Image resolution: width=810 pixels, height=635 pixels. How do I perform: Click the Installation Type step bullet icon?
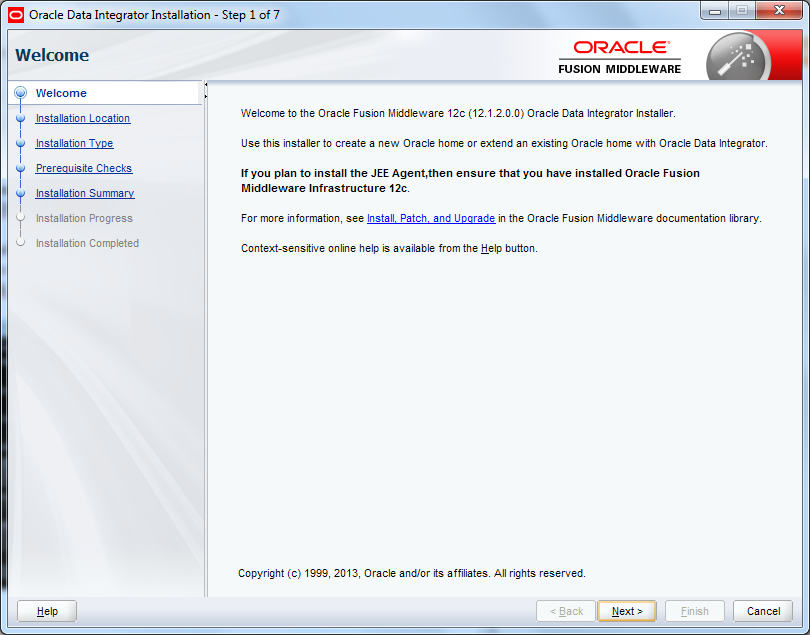tap(20, 143)
